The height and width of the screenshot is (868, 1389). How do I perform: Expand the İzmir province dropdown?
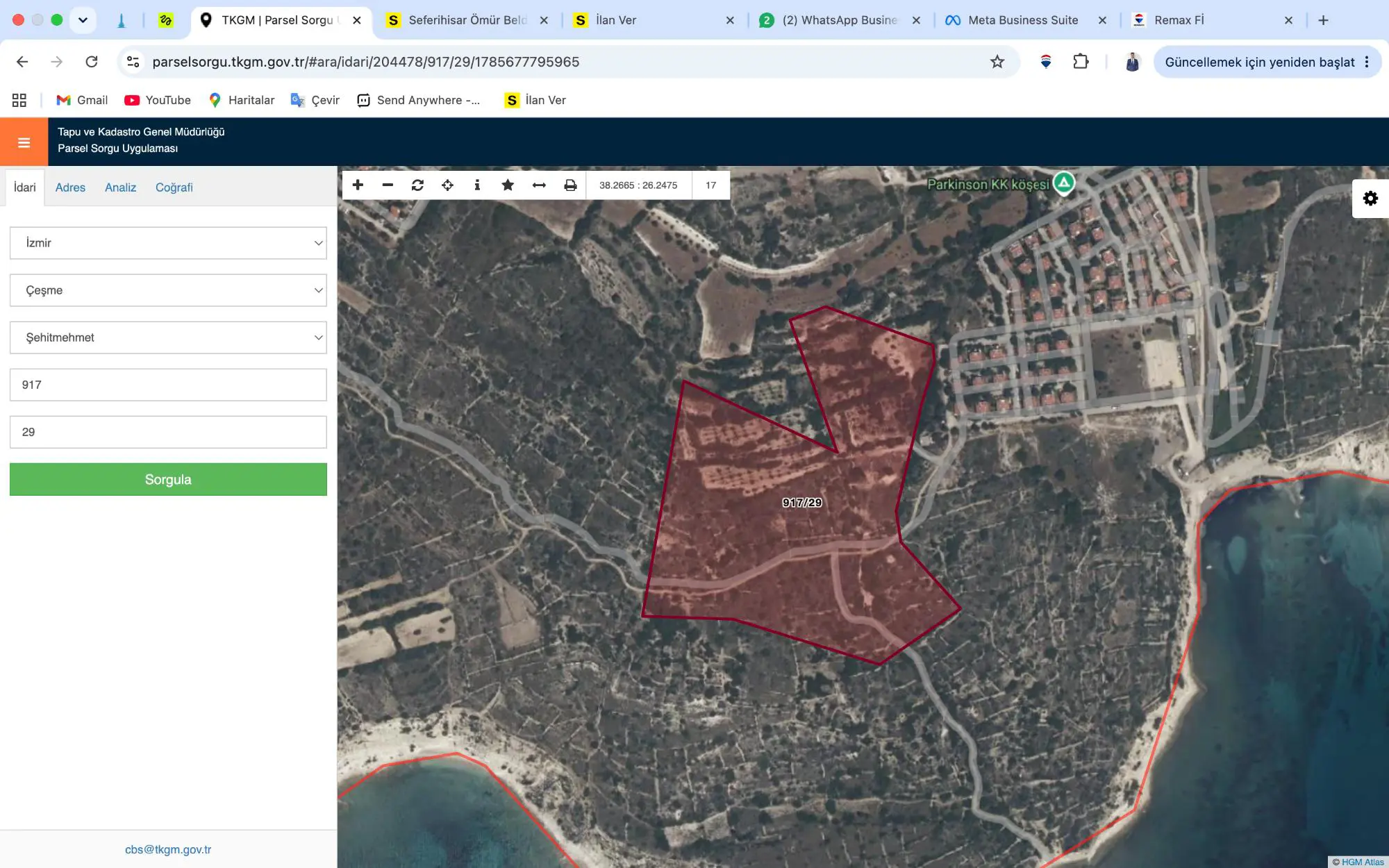(x=168, y=243)
